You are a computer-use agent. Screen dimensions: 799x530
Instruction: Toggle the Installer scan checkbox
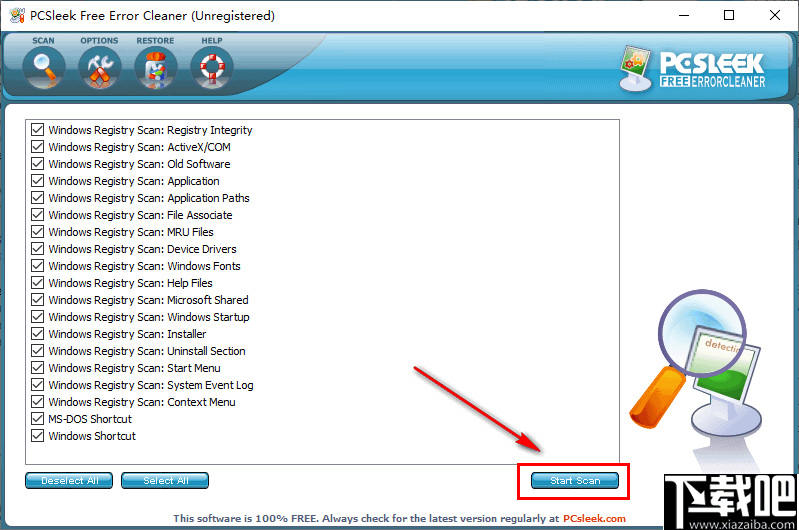37,333
